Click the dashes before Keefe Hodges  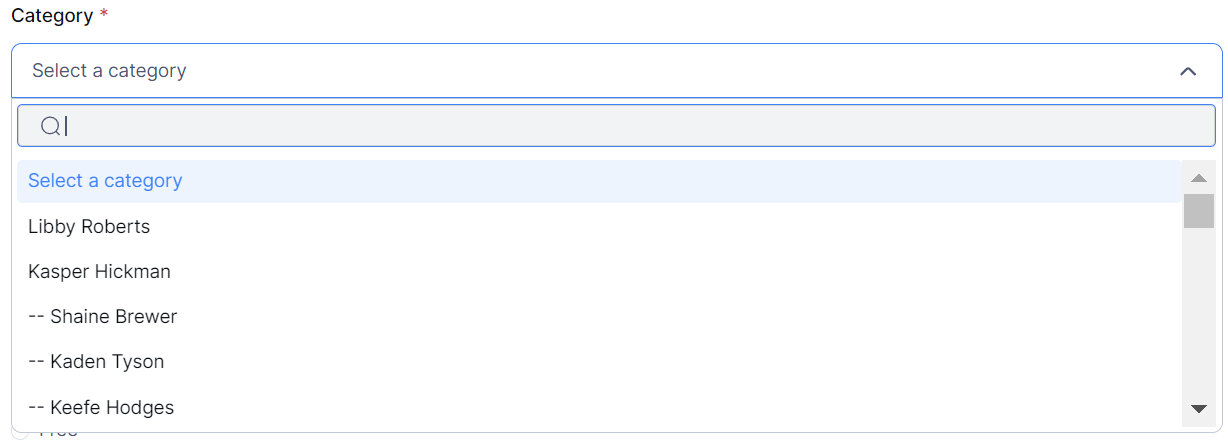(x=36, y=407)
